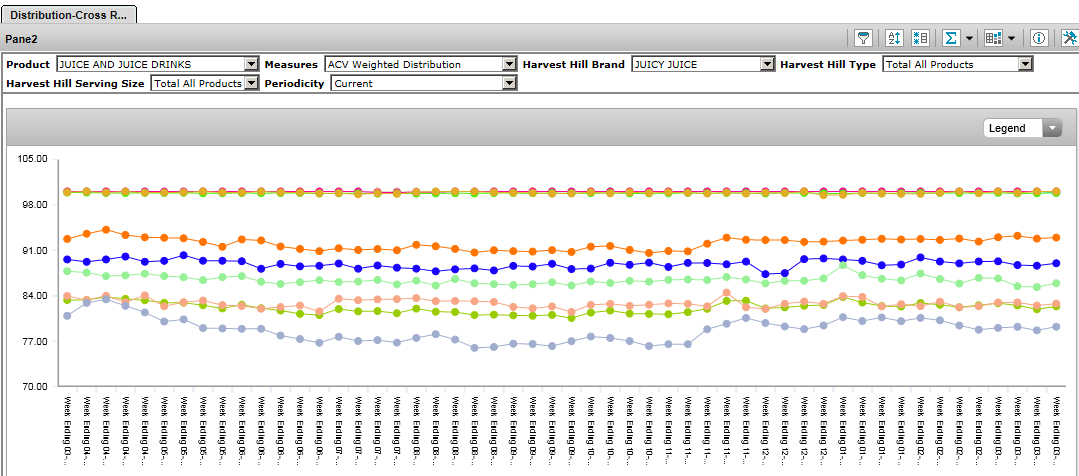
Task: Click the first data point on the dark blue line
Action: click(67, 259)
